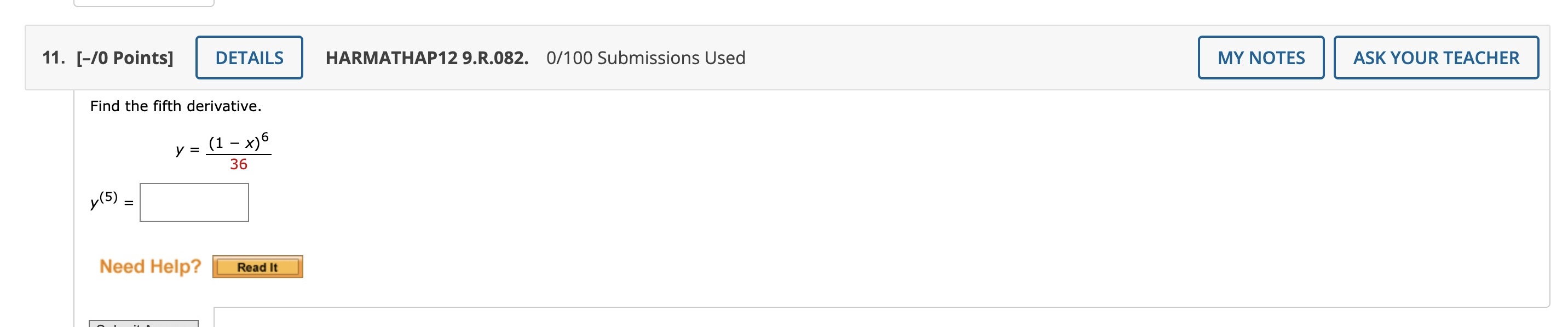The width and height of the screenshot is (1568, 327).
Task: Click ASK YOUR TEACHER button
Action: [1436, 58]
